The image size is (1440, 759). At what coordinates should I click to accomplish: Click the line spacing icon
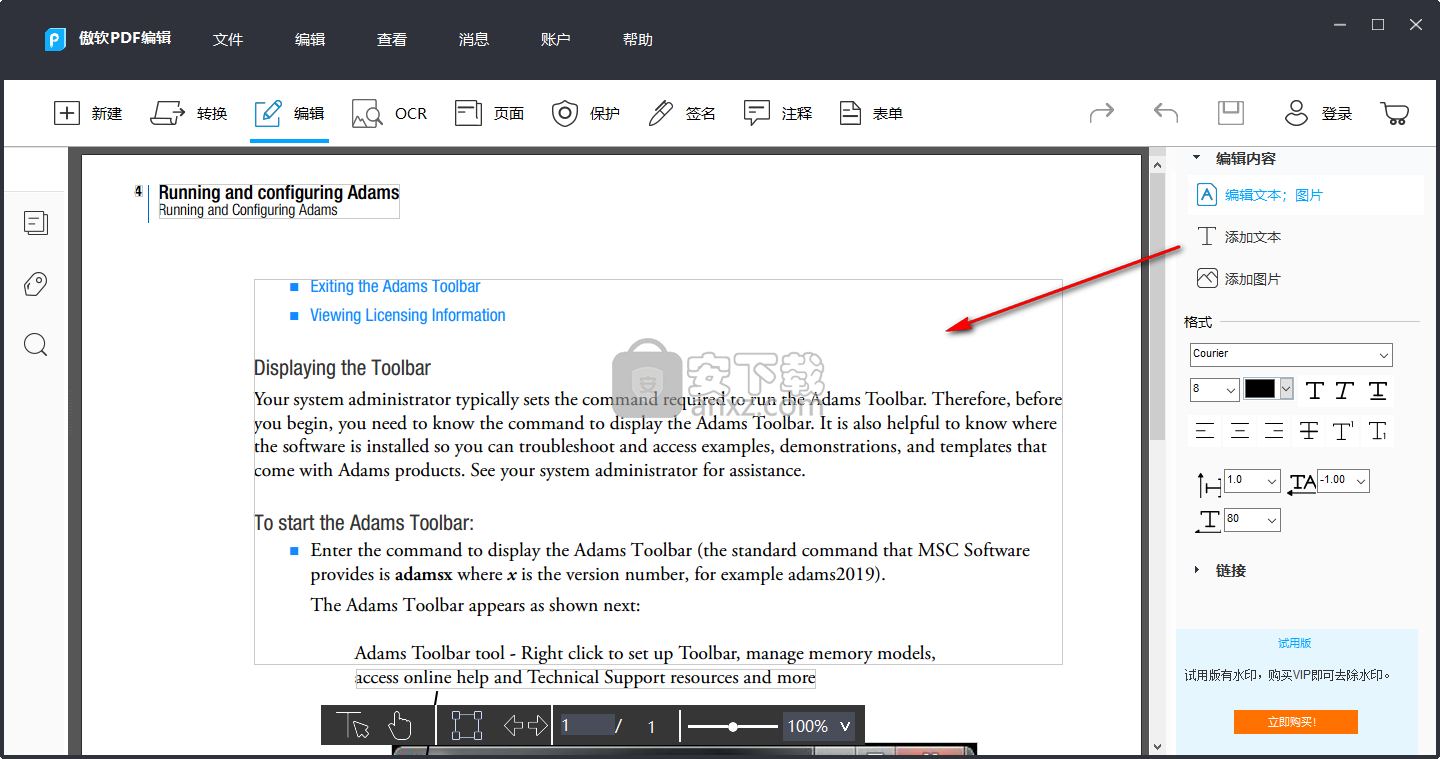click(x=1209, y=484)
